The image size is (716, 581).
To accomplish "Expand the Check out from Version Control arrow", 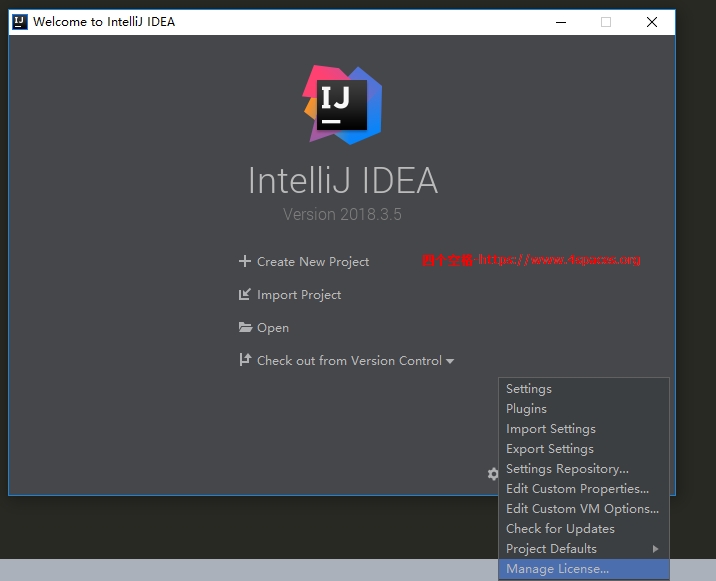I will pos(450,361).
